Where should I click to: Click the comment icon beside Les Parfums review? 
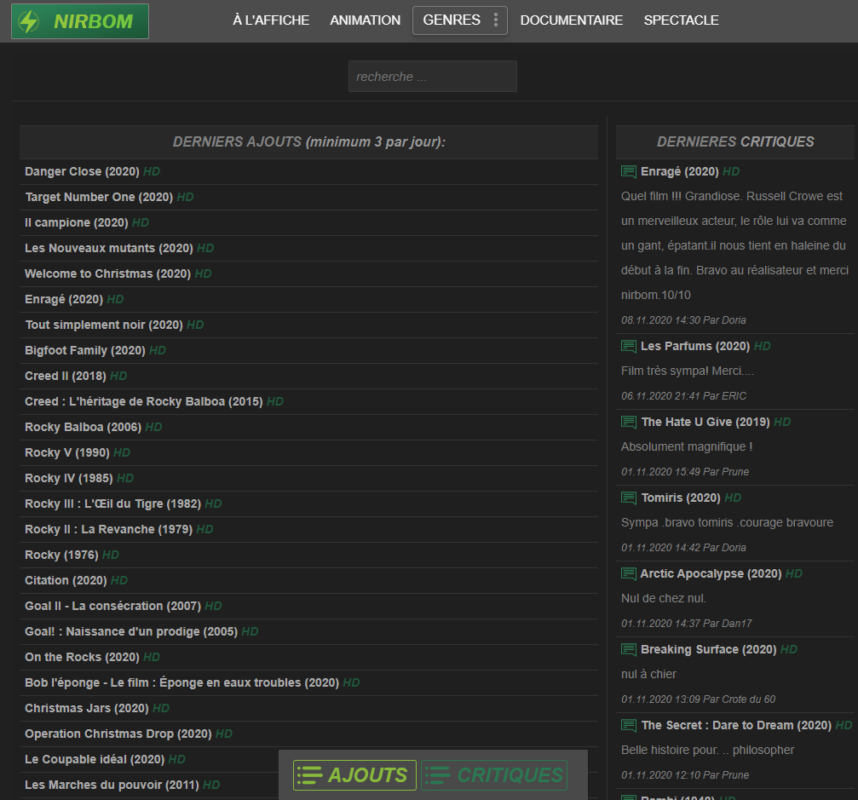click(629, 346)
